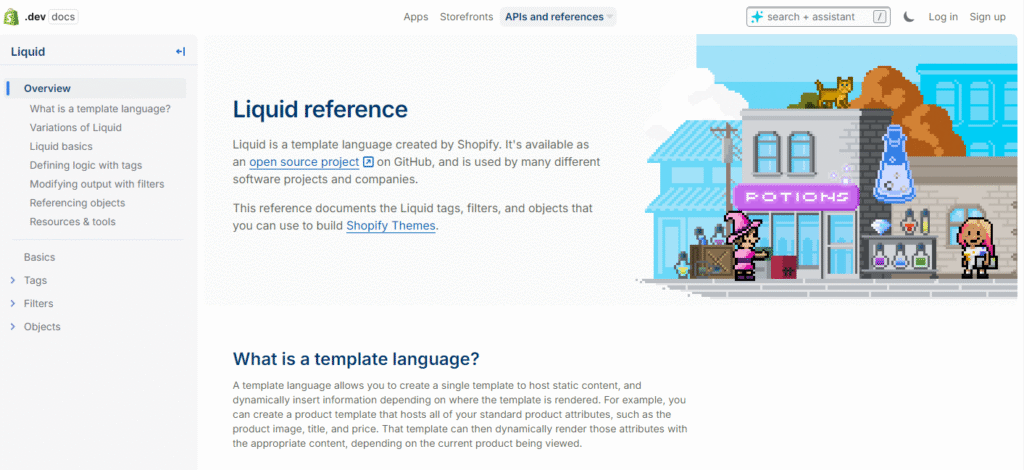Viewport: 1024px width, 470px height.
Task: Click the docs label badge
Action: click(63, 17)
